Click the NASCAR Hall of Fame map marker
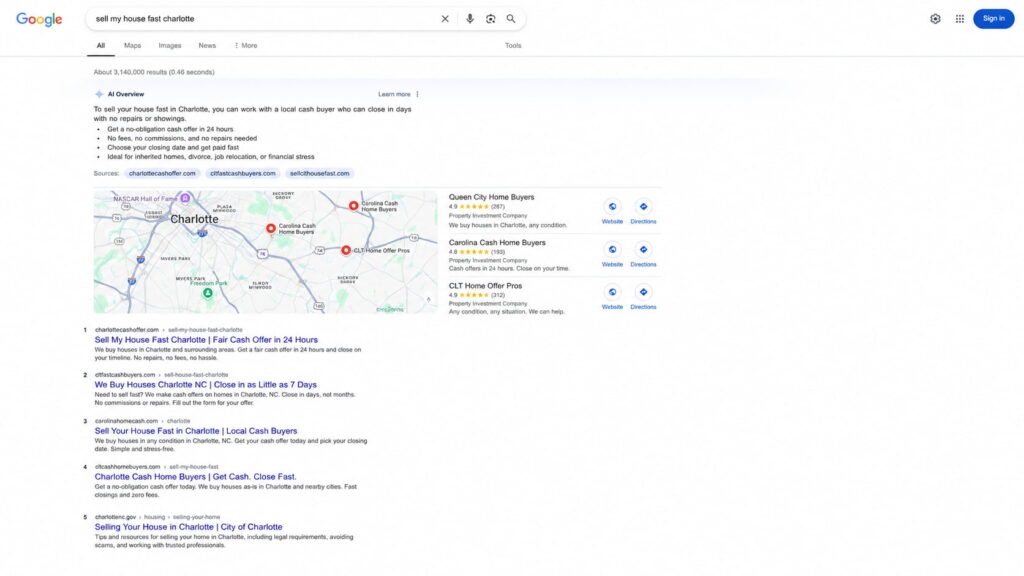 pos(185,198)
